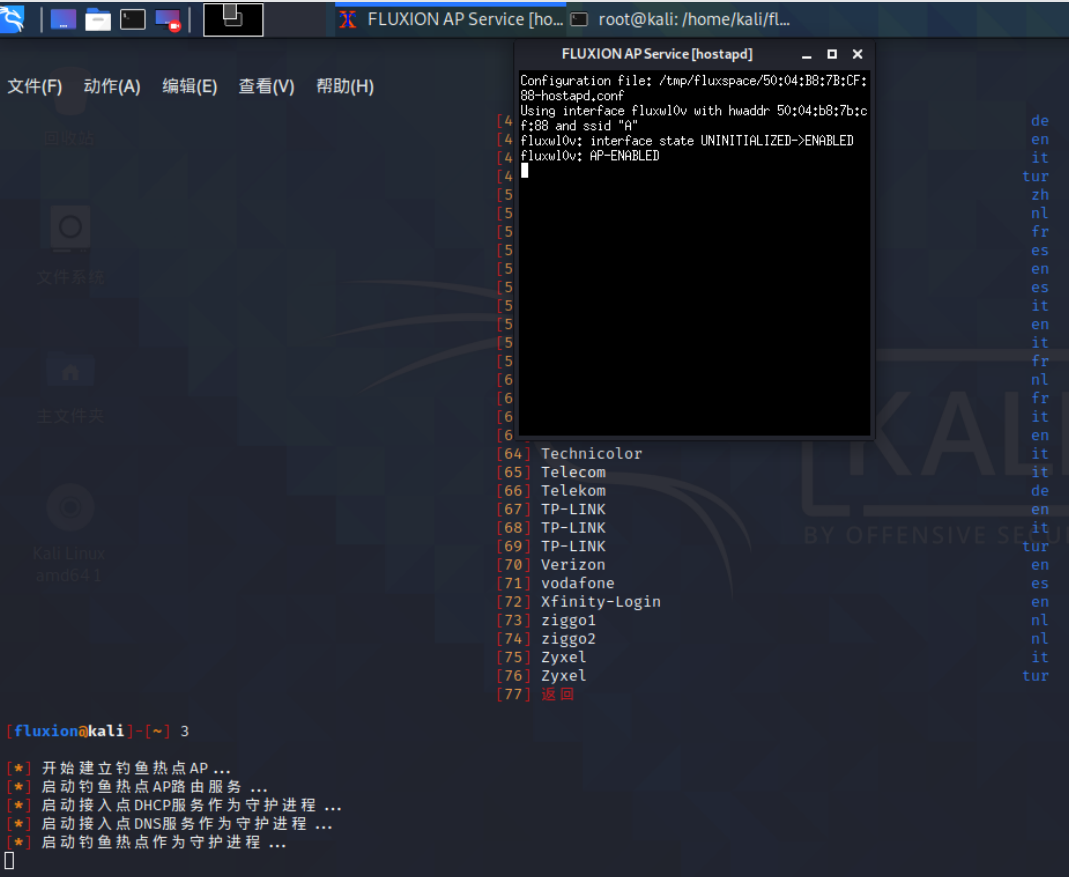
Task: Click list entry 66 Telekom
Action: click(551, 490)
